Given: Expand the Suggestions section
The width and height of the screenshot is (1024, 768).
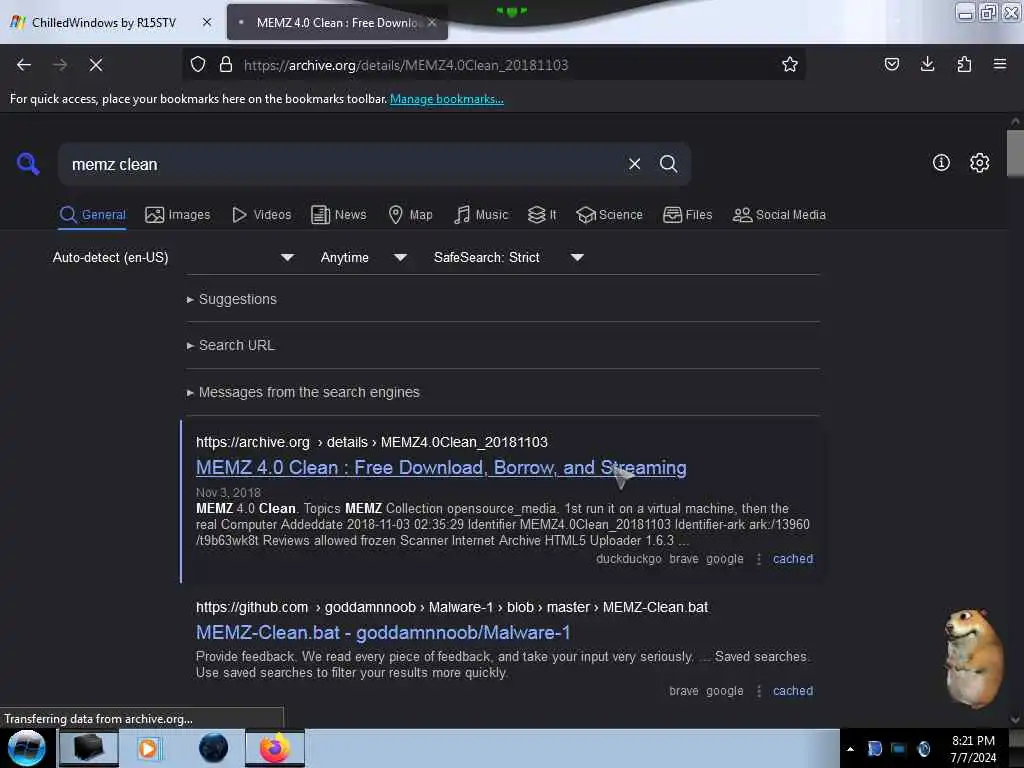Looking at the screenshot, I should point(231,299).
